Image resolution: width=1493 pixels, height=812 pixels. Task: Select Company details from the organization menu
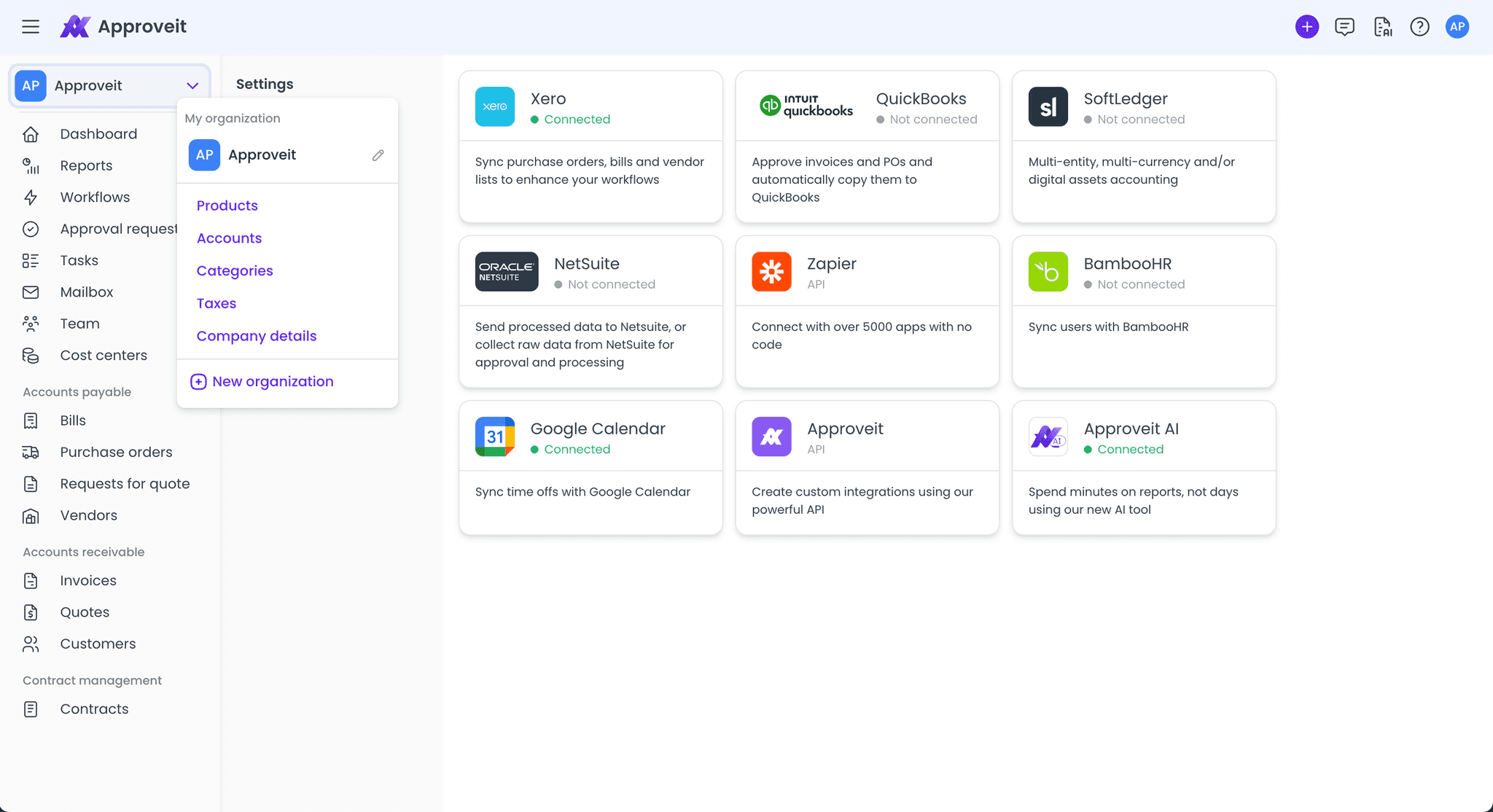coord(256,336)
